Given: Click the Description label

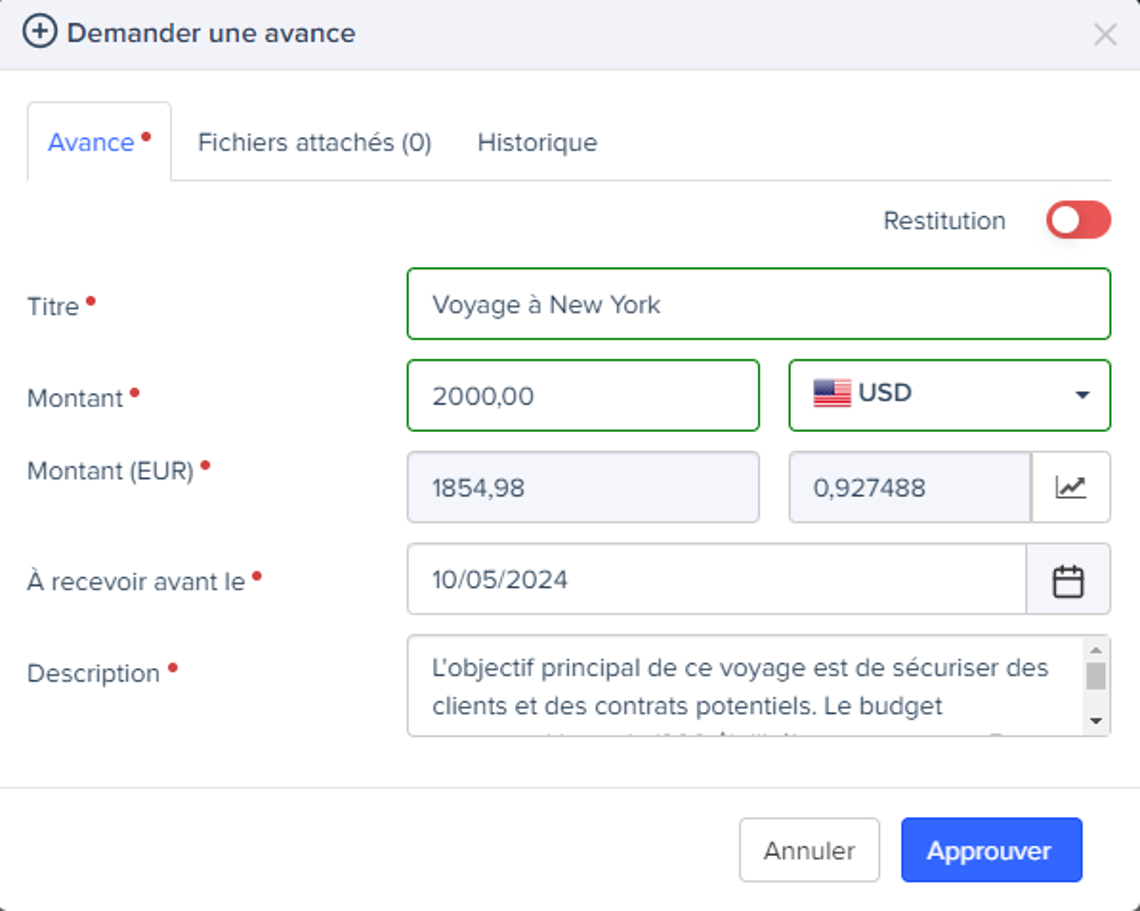Looking at the screenshot, I should 93,673.
